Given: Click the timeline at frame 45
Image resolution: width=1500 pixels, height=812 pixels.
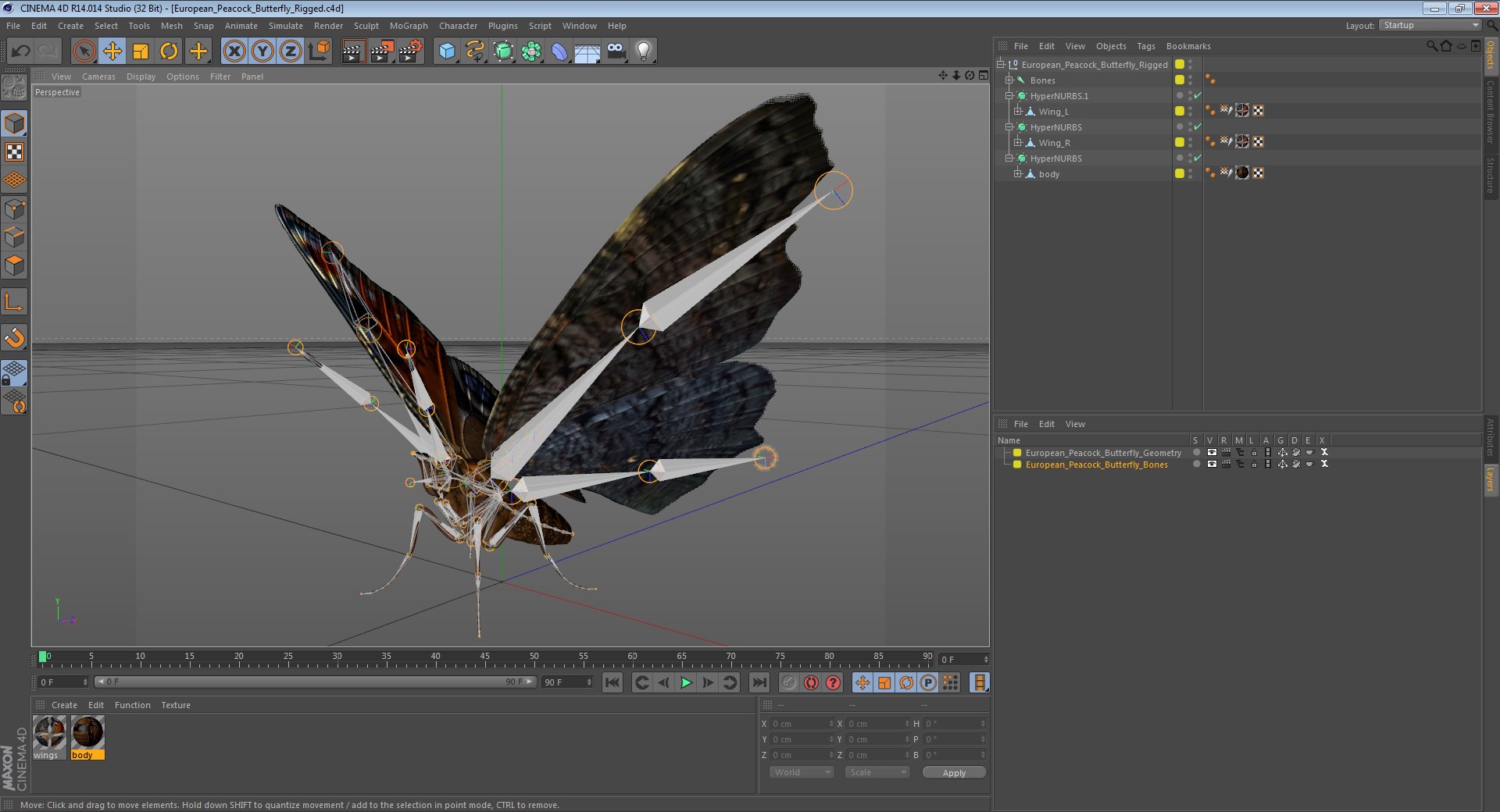Looking at the screenshot, I should 485,660.
